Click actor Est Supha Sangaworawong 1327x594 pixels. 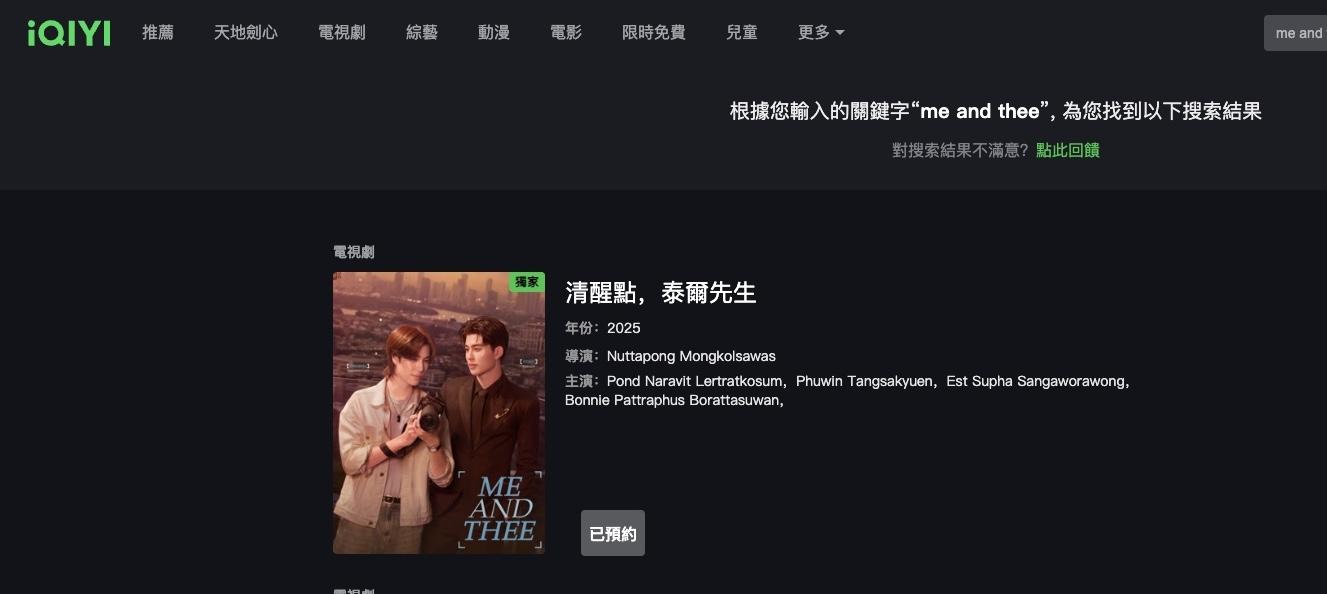pos(1038,381)
